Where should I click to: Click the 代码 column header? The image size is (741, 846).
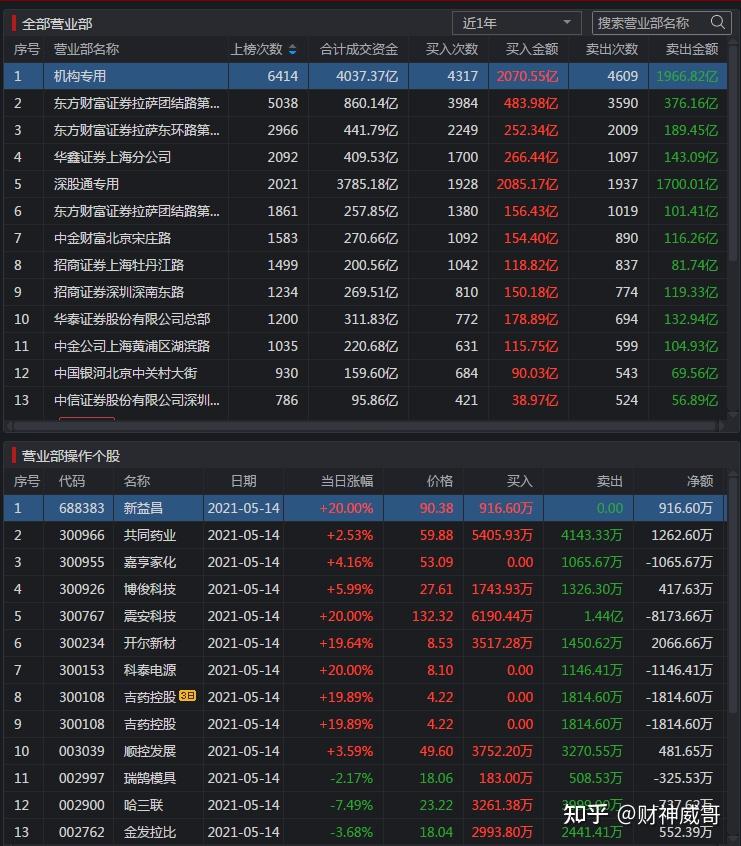coord(72,481)
